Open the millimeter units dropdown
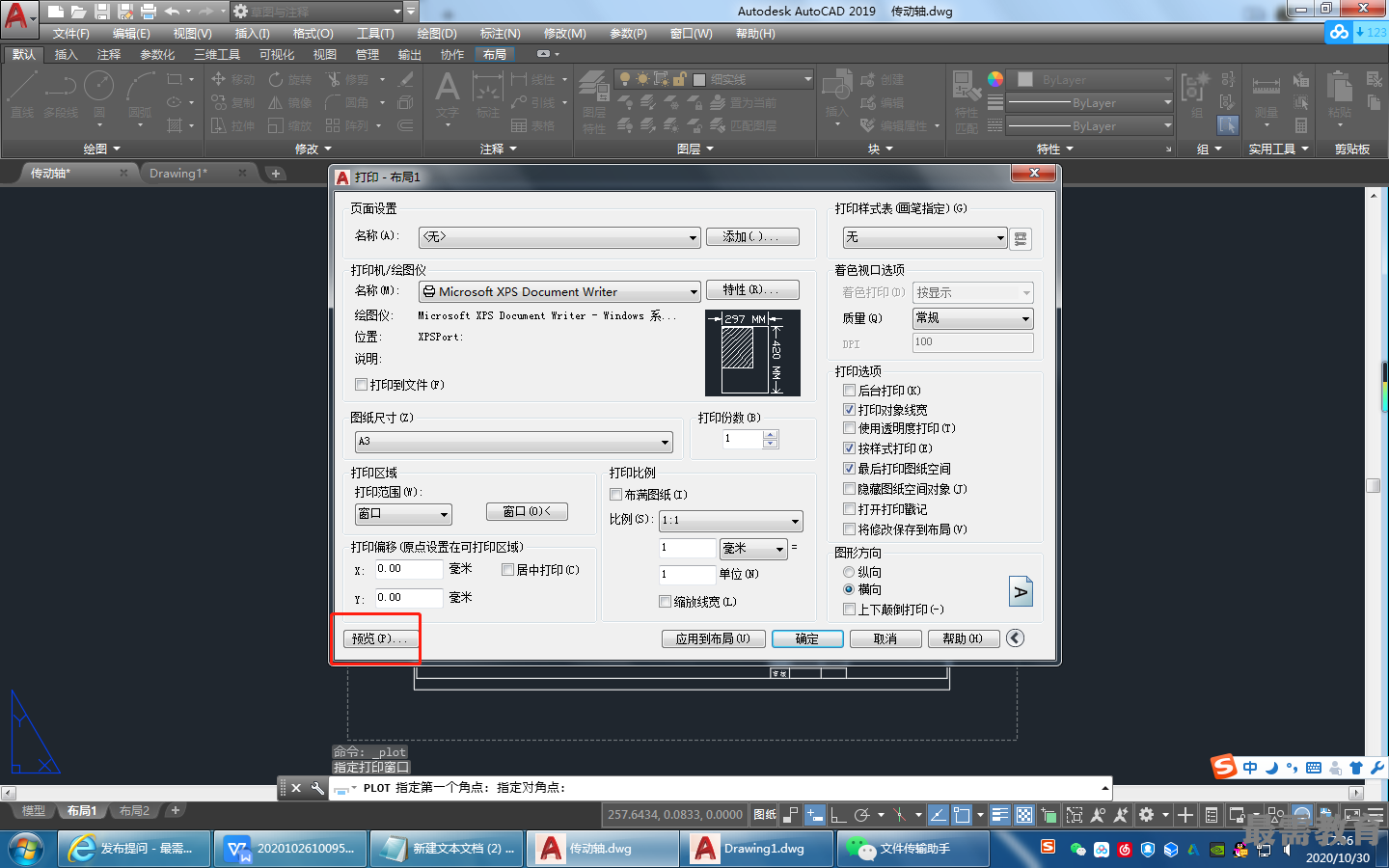 coord(753,549)
